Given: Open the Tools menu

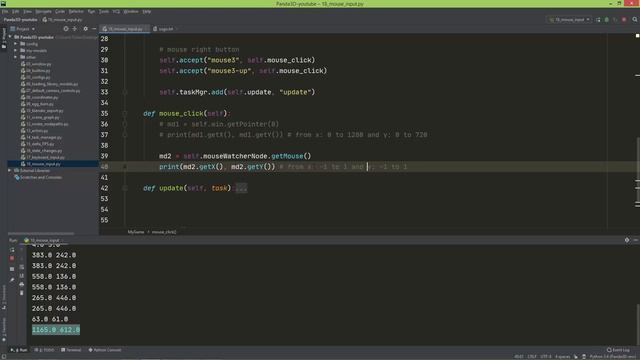Looking at the screenshot, I should coord(104,11).
